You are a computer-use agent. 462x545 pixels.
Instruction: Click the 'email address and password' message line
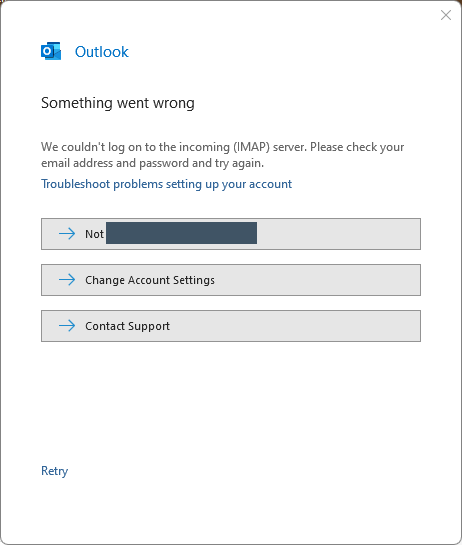(x=153, y=163)
